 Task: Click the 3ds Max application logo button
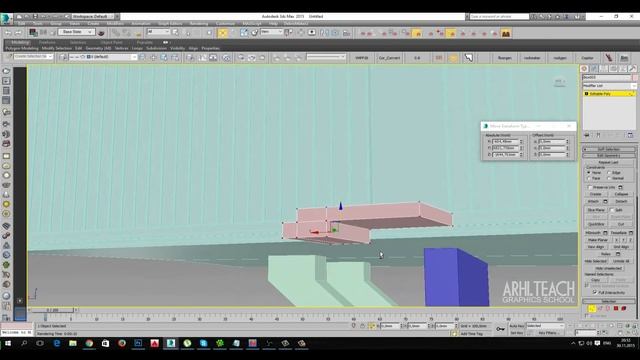[6, 18]
